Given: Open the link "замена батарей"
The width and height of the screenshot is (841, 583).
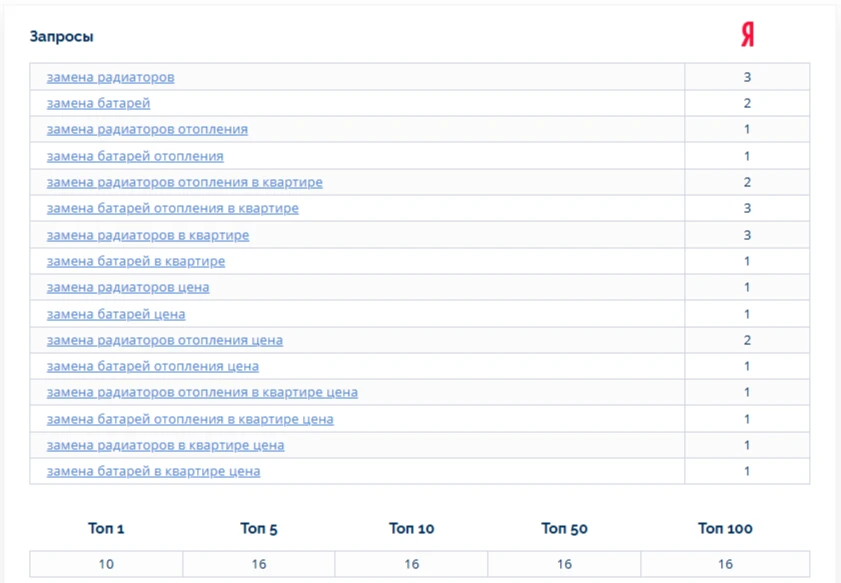Looking at the screenshot, I should click(98, 103).
